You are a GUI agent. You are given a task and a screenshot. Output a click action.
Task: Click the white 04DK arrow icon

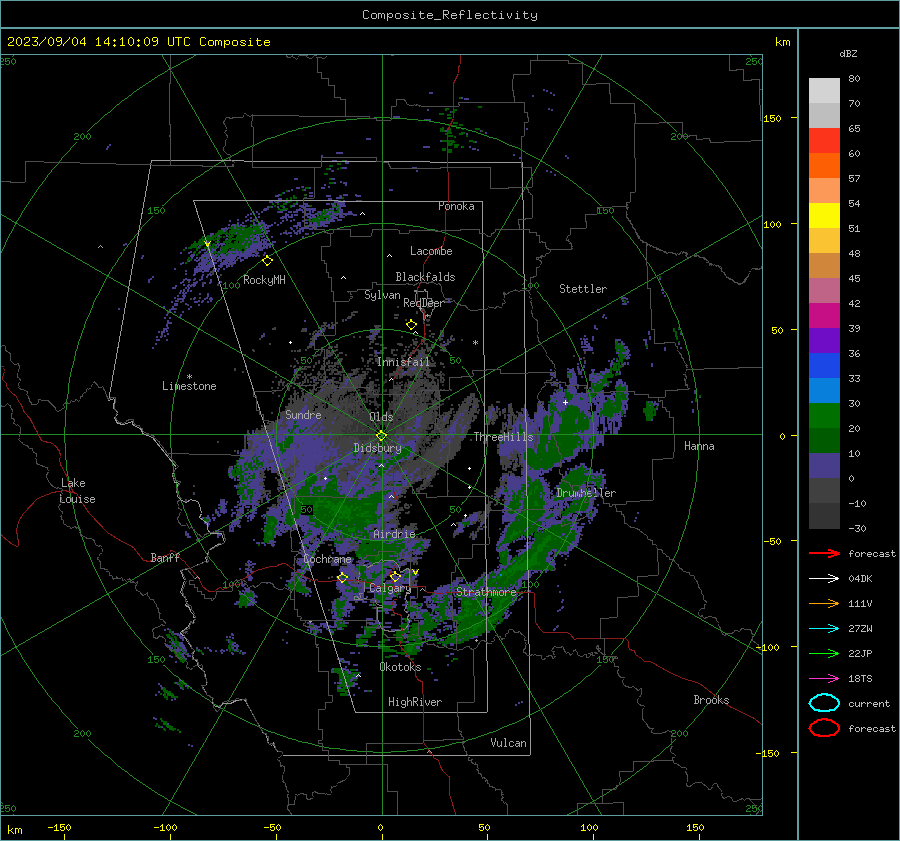(824, 579)
